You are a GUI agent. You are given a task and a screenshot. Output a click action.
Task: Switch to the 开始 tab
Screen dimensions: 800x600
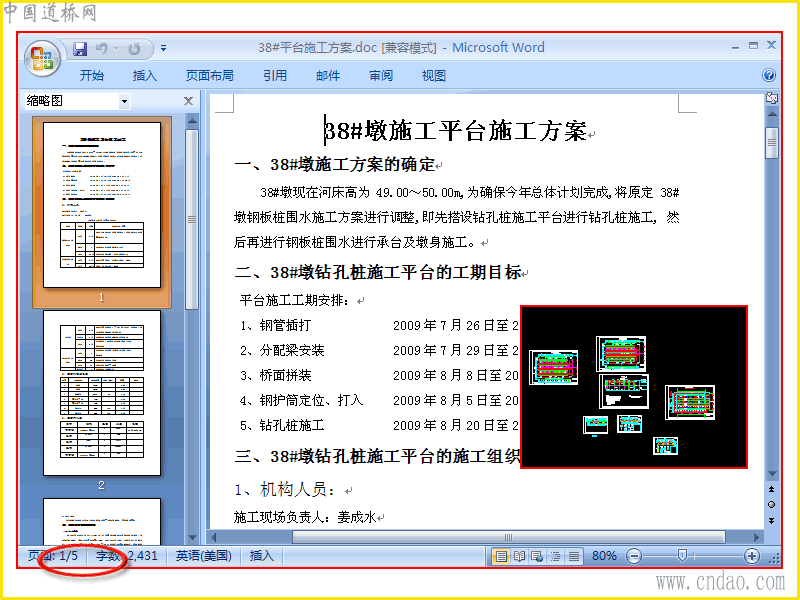tap(92, 76)
